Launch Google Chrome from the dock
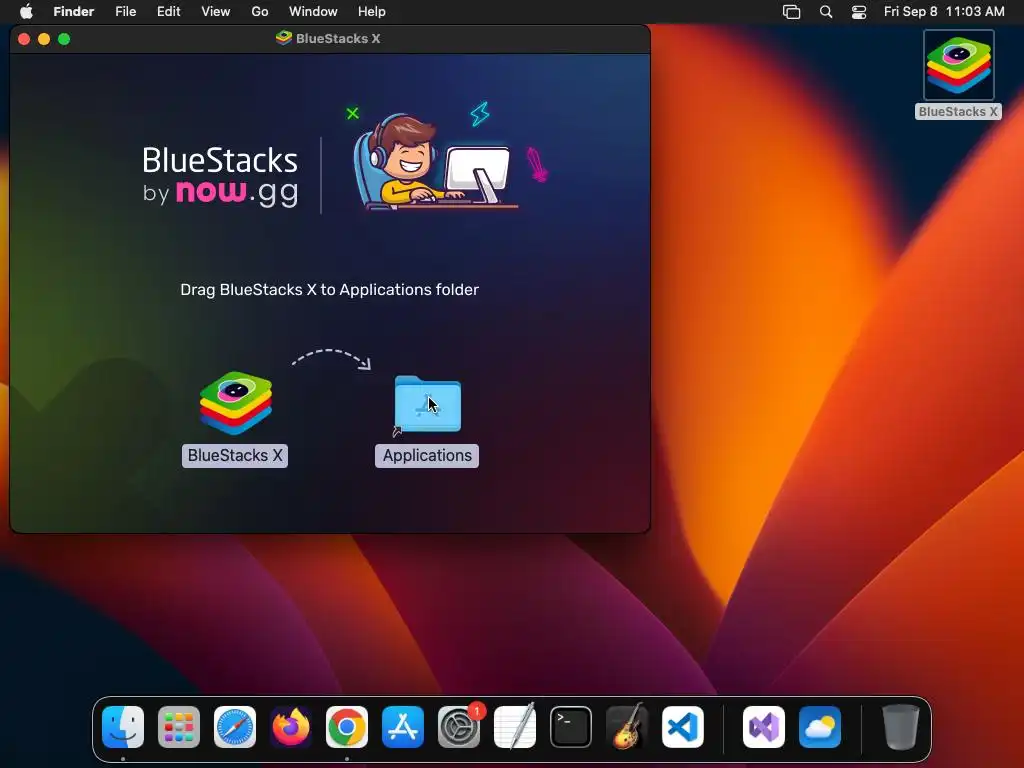 (347, 727)
